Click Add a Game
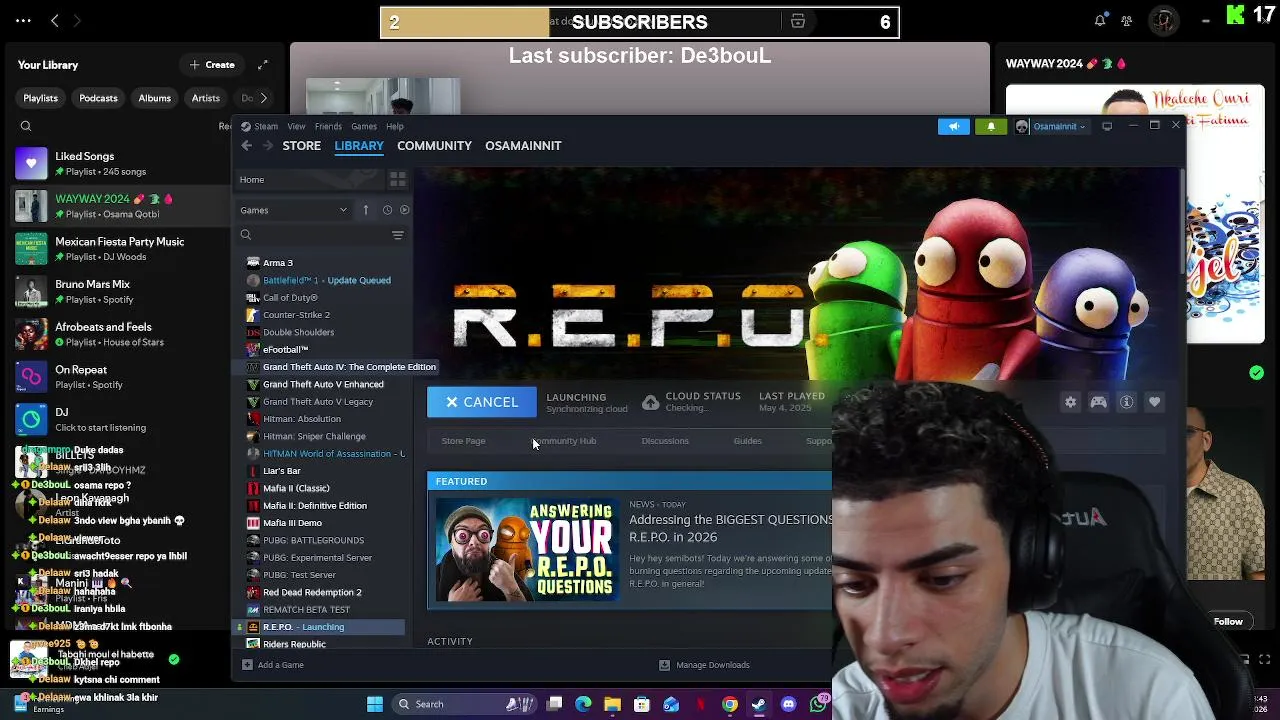1280x720 pixels. coord(273,665)
